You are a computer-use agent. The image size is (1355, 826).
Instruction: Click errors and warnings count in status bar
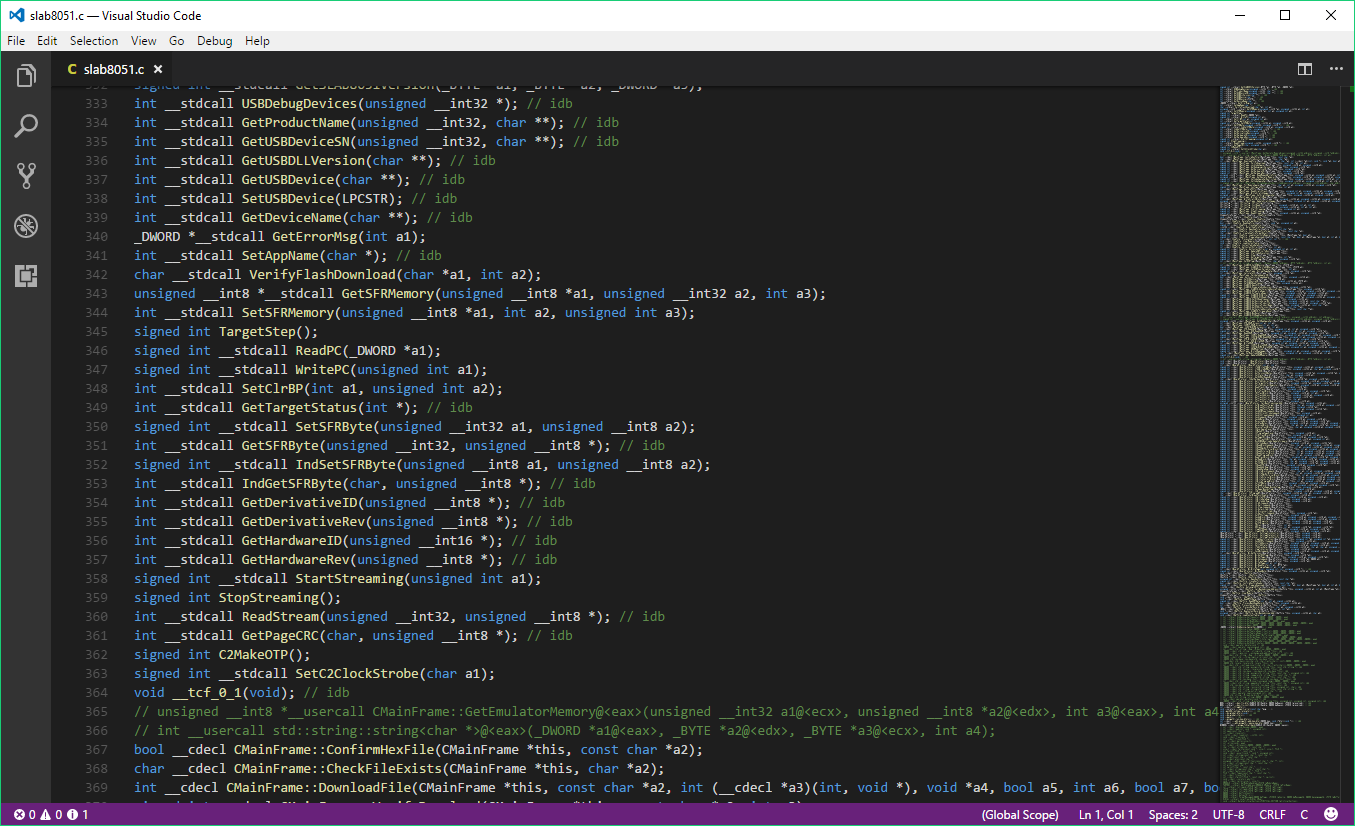51,814
